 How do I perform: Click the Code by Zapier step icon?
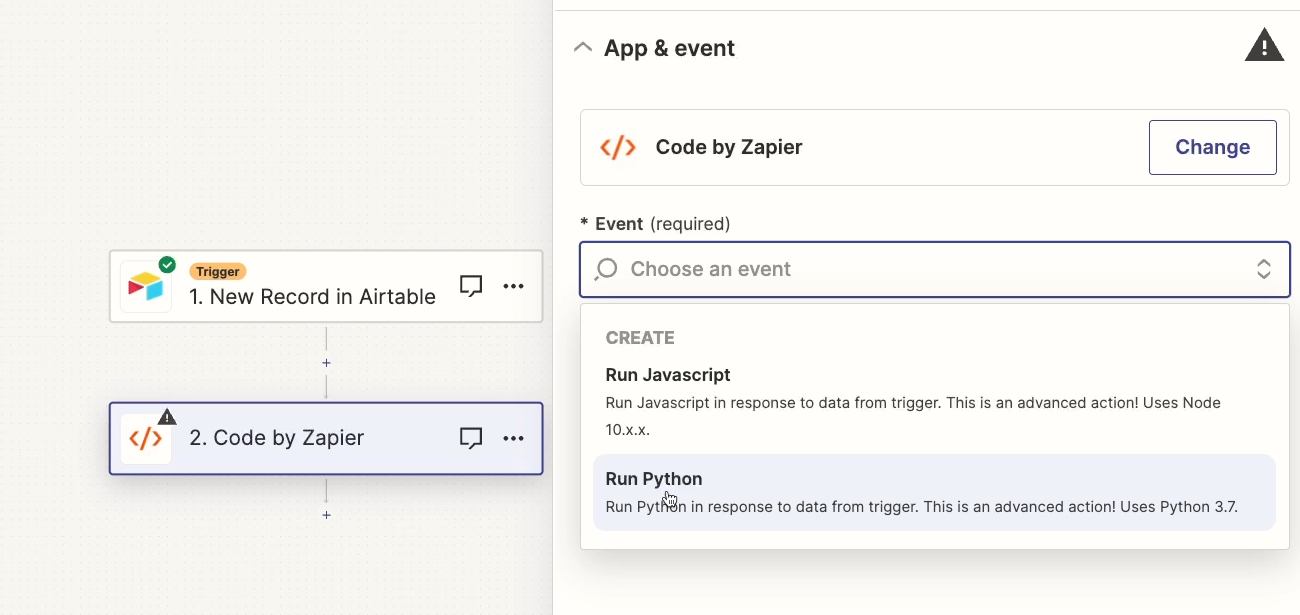pyautogui.click(x=146, y=438)
